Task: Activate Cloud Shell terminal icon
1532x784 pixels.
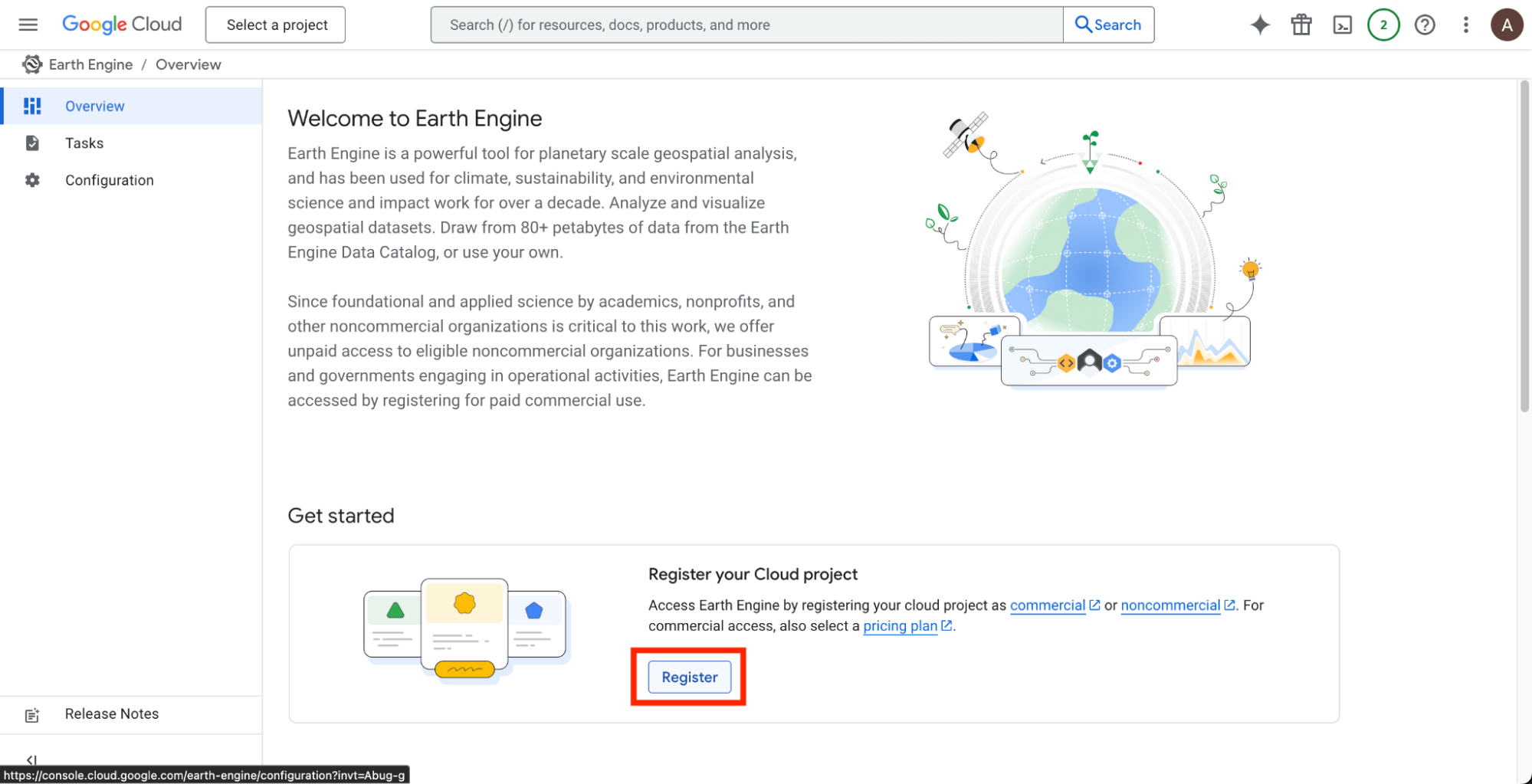Action: (1343, 25)
